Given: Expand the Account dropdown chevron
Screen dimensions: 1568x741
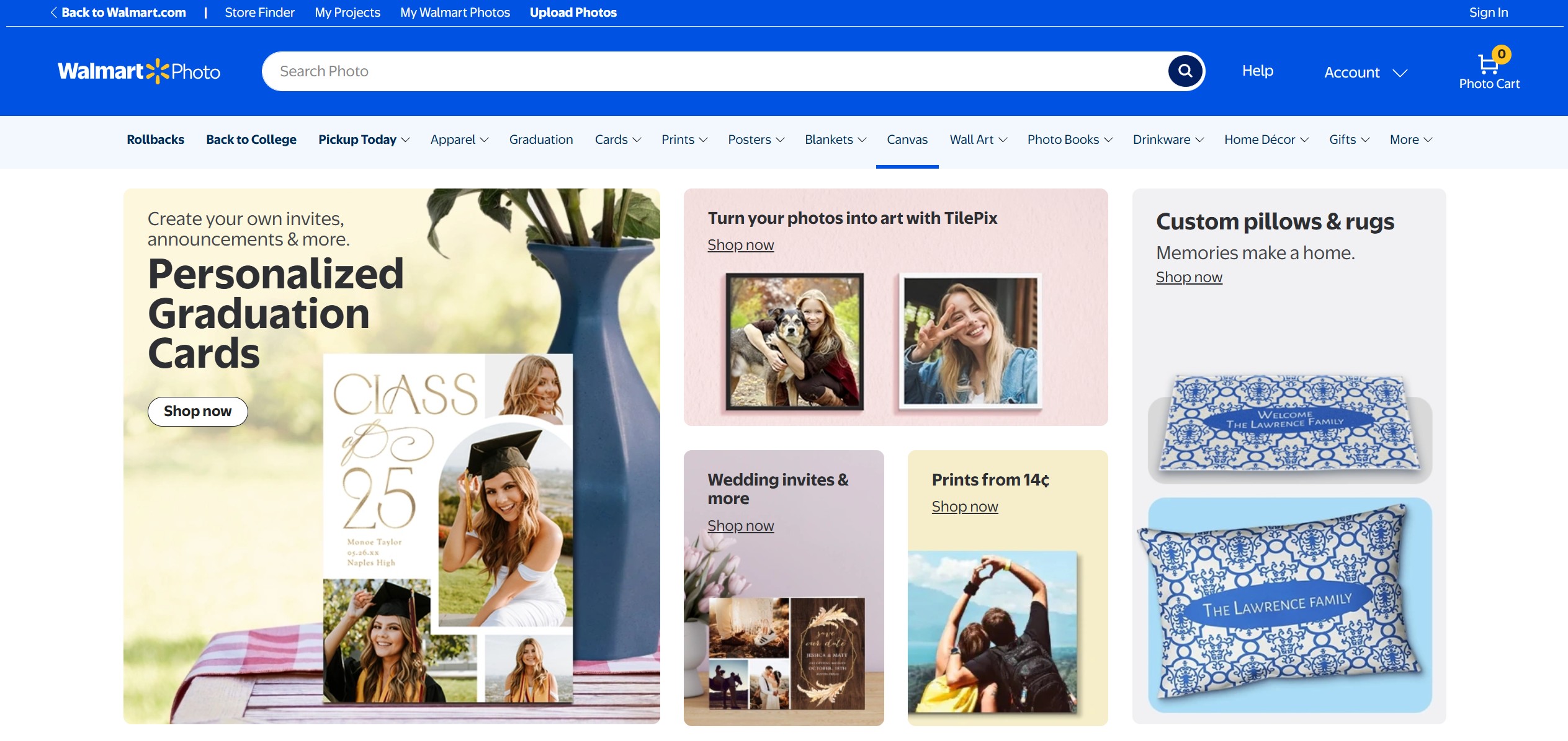Looking at the screenshot, I should tap(1400, 73).
